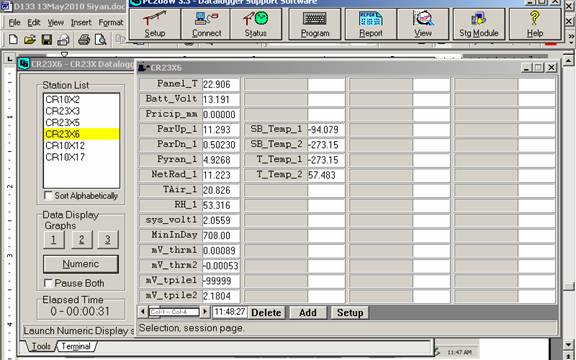Open graph 2 button
The height and width of the screenshot is (360, 576).
(82, 240)
